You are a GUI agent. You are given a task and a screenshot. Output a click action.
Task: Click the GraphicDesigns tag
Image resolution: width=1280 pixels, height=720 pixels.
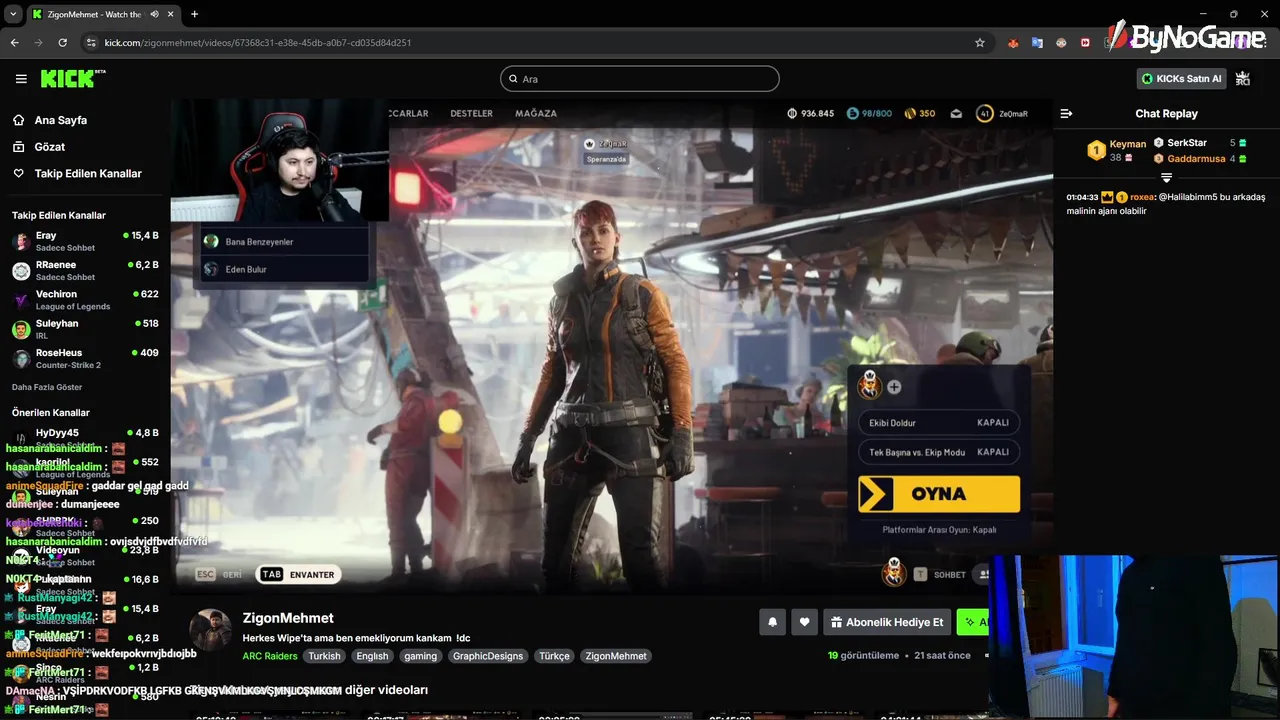pyautogui.click(x=488, y=656)
